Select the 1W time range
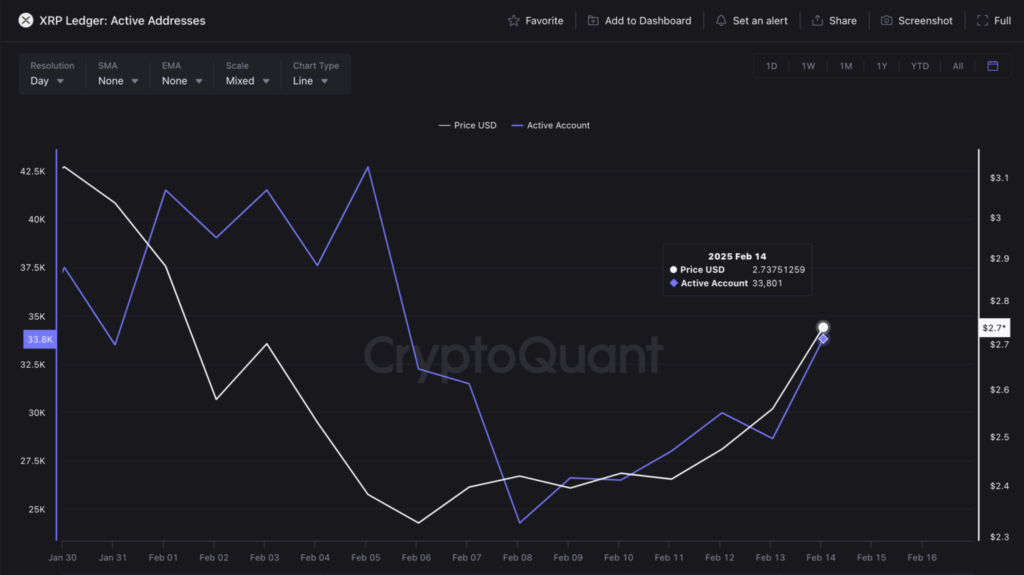The width and height of the screenshot is (1024, 575). click(808, 66)
